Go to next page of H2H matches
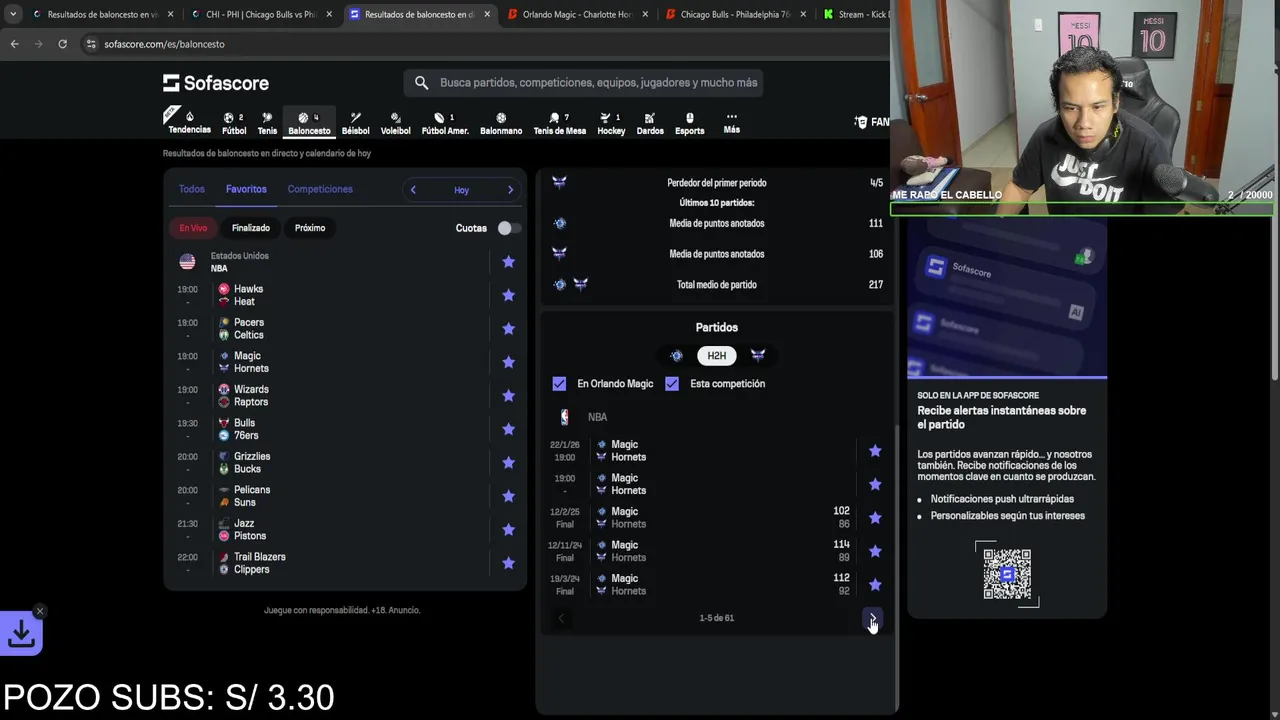The height and width of the screenshot is (720, 1280). pyautogui.click(x=873, y=618)
